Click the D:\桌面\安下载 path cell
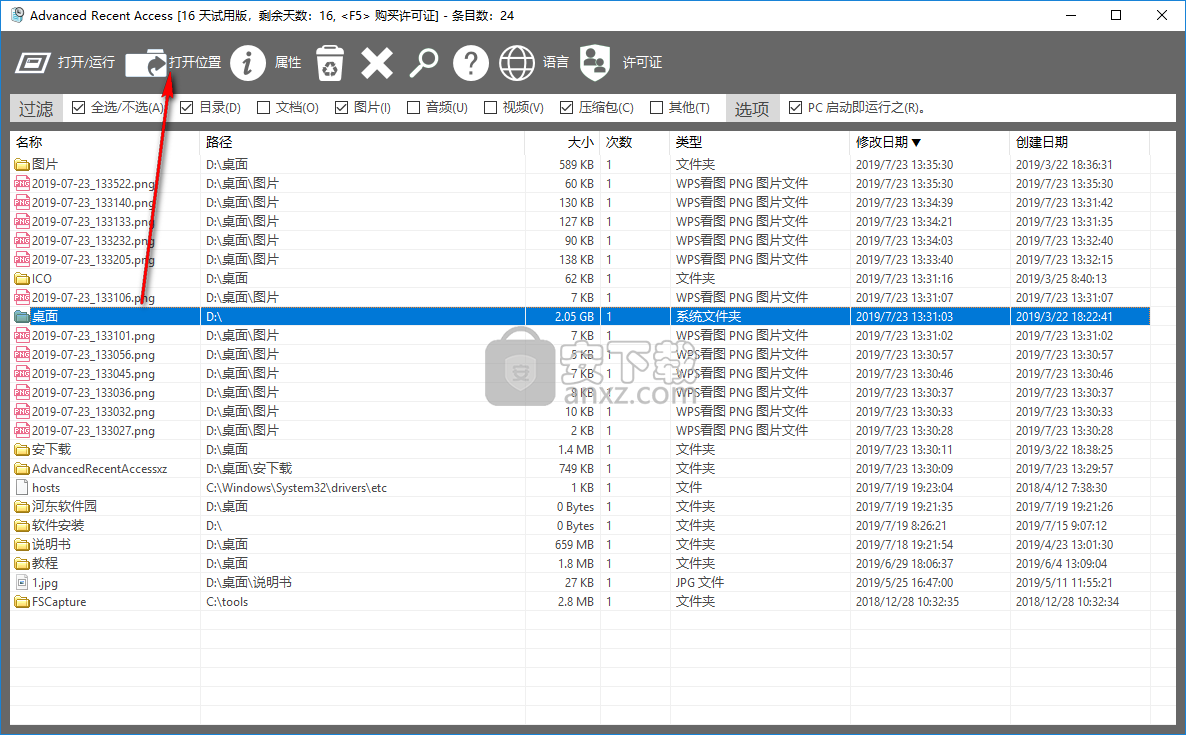 (249, 468)
